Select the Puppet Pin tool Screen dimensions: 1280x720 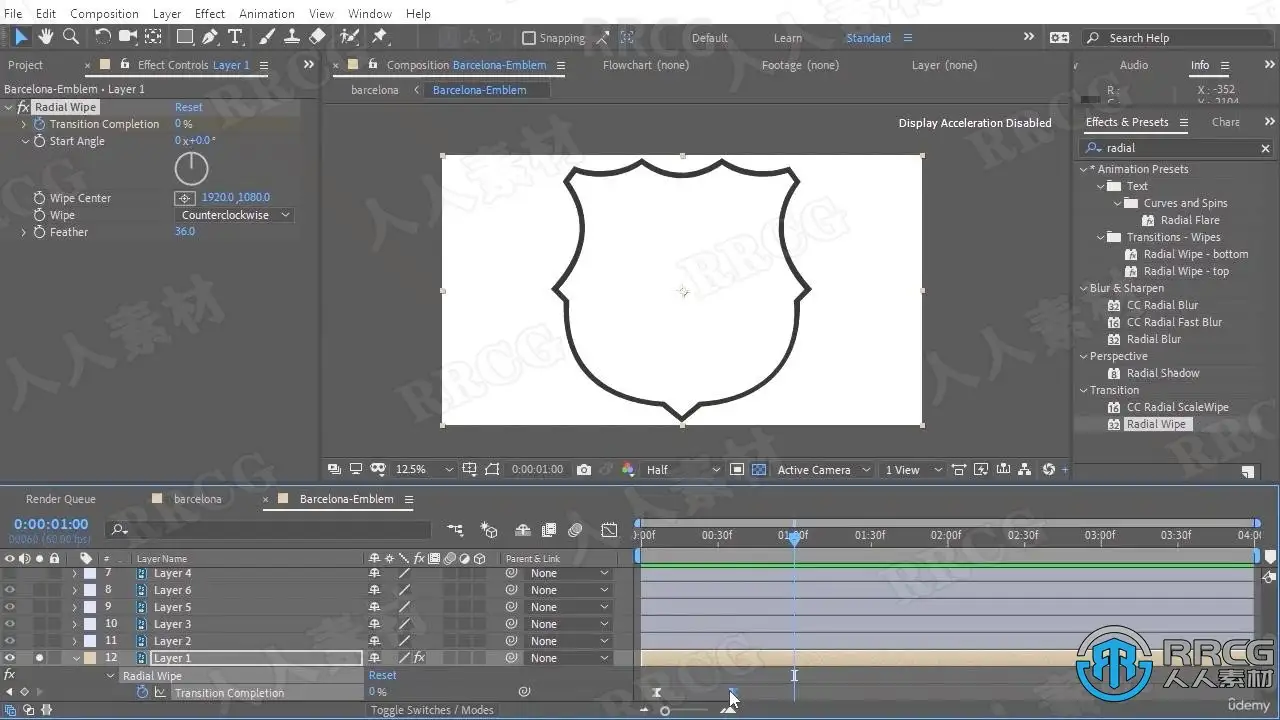coord(380,37)
